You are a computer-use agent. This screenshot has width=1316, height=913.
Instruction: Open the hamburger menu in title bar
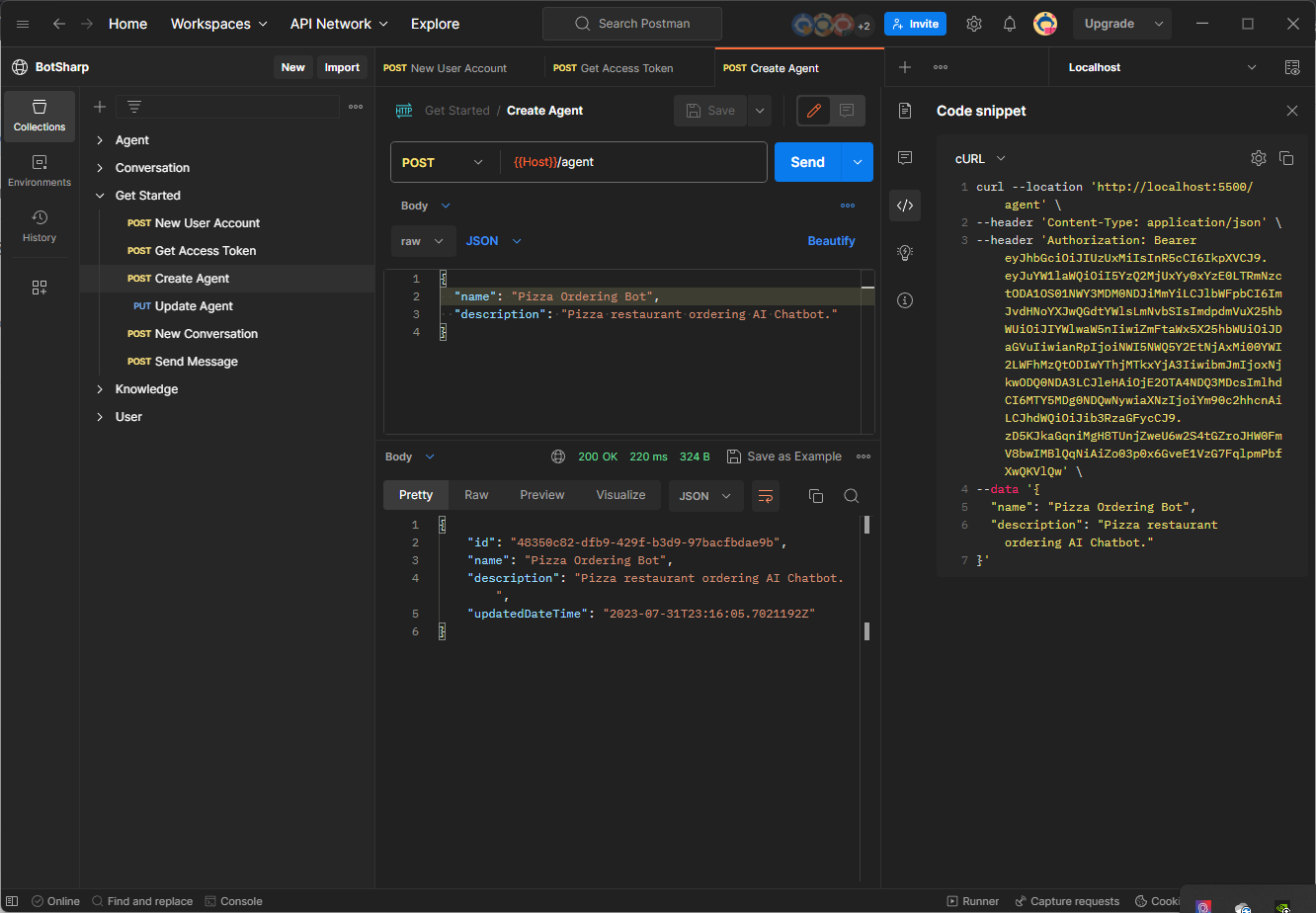click(23, 24)
